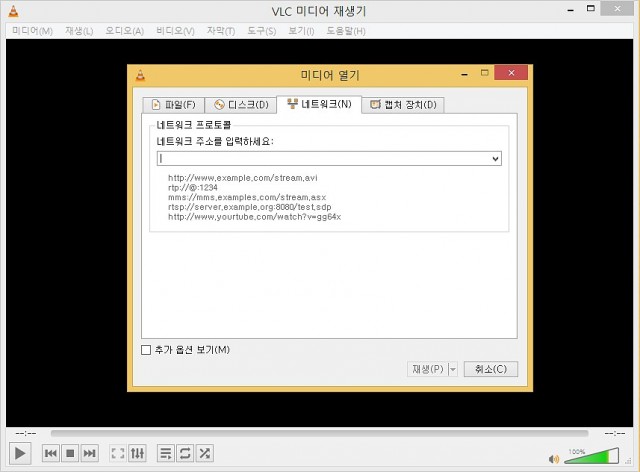Open the 재생(L) menu

[79, 31]
